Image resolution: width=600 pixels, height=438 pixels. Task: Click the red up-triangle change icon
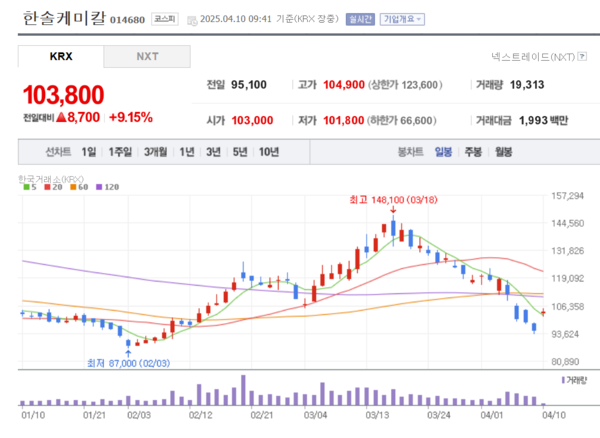click(x=61, y=117)
